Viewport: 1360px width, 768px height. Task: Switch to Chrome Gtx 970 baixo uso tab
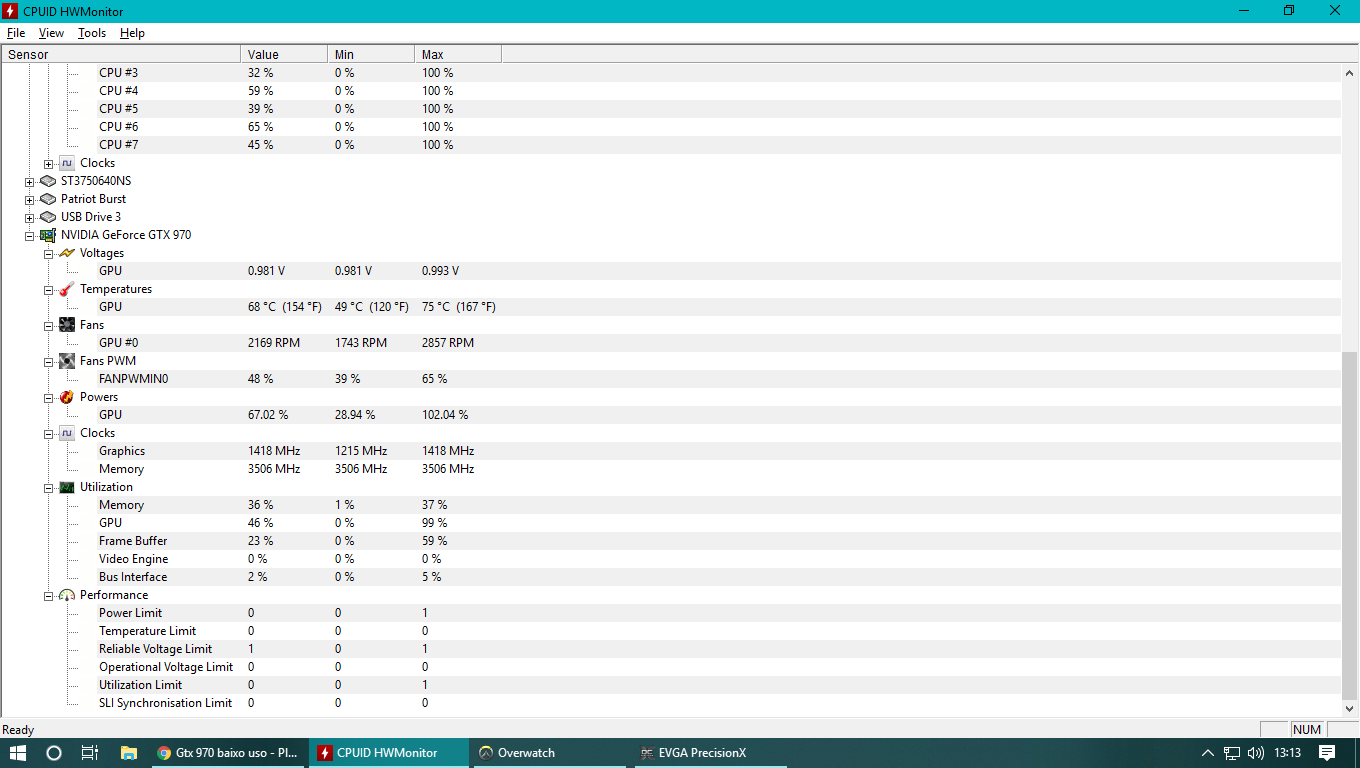(x=229, y=753)
